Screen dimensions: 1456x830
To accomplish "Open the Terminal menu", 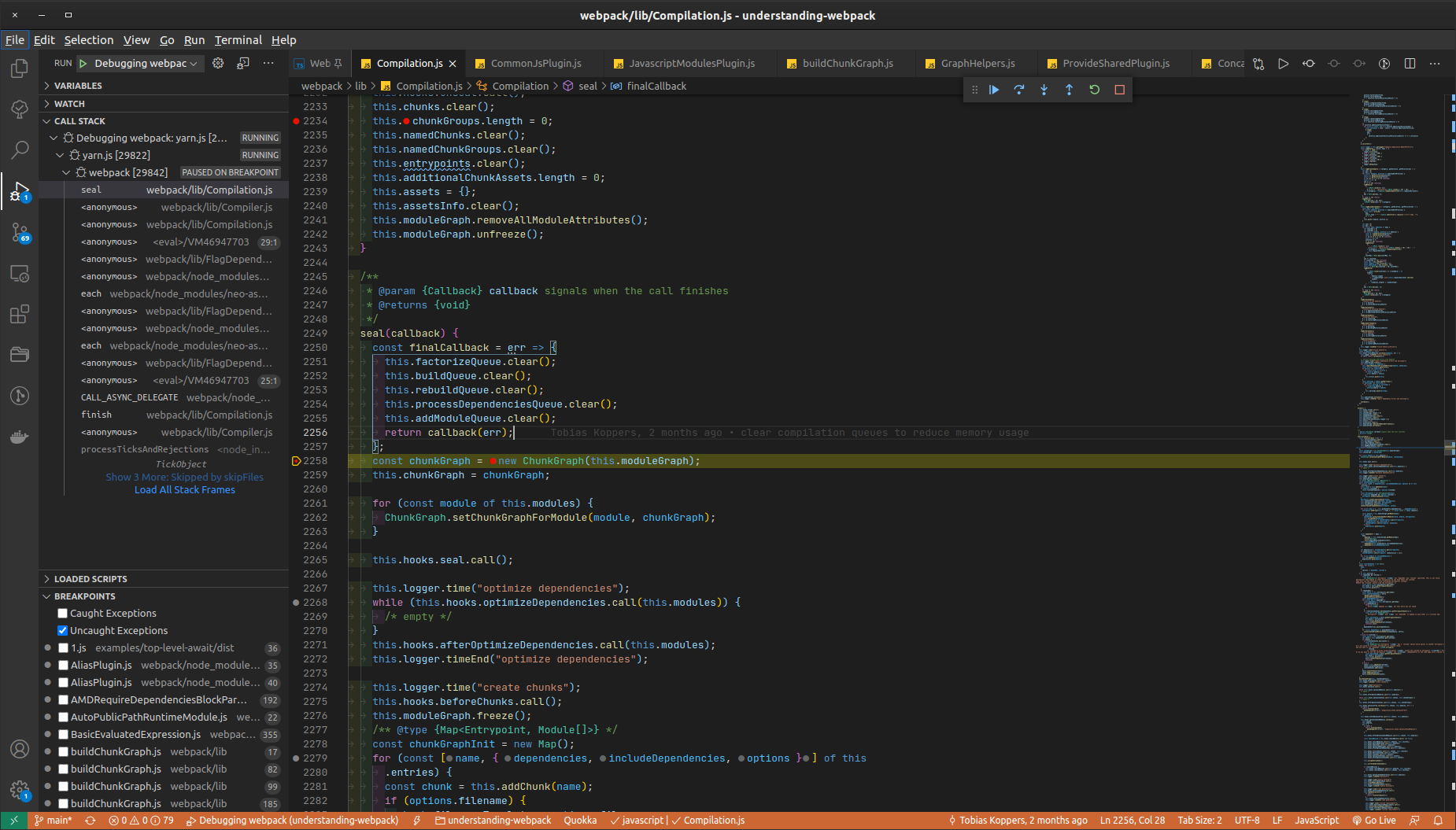I will 238,39.
